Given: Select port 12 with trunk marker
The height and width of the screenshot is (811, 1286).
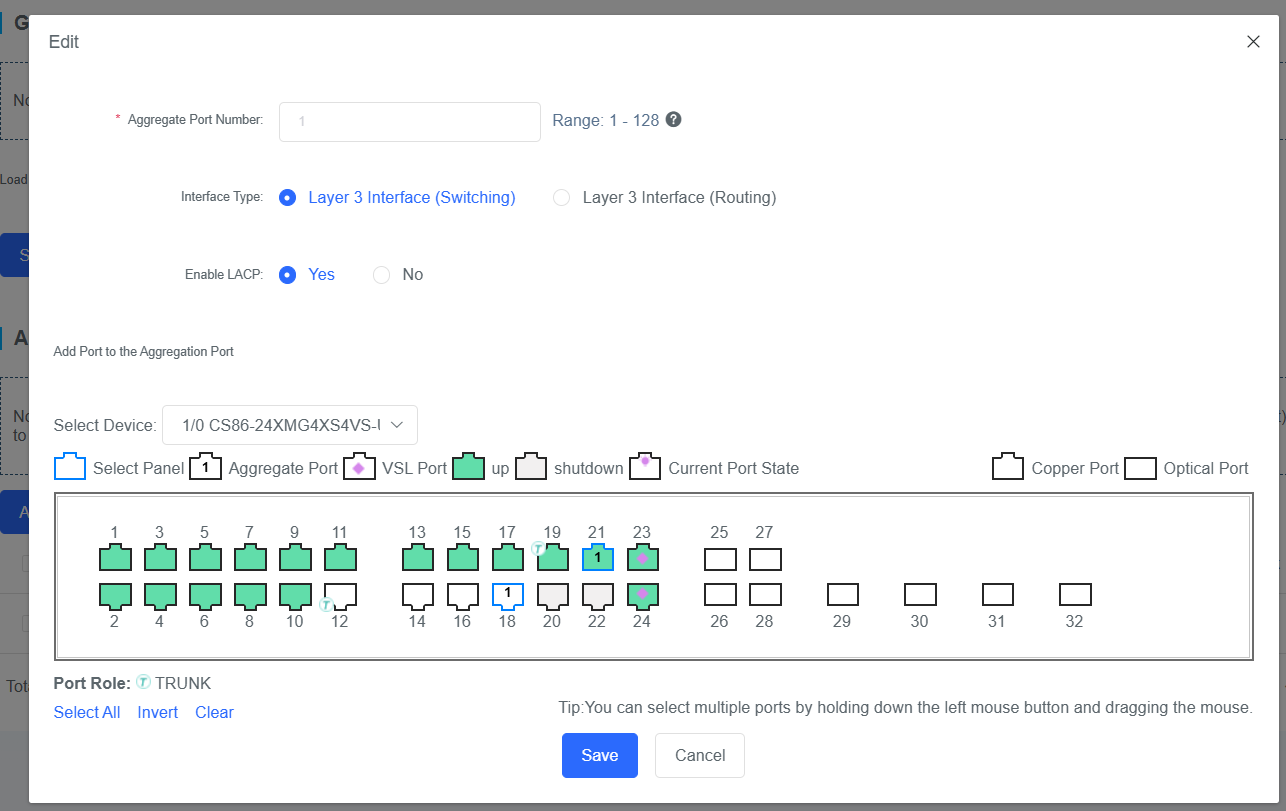Looking at the screenshot, I should click(340, 595).
